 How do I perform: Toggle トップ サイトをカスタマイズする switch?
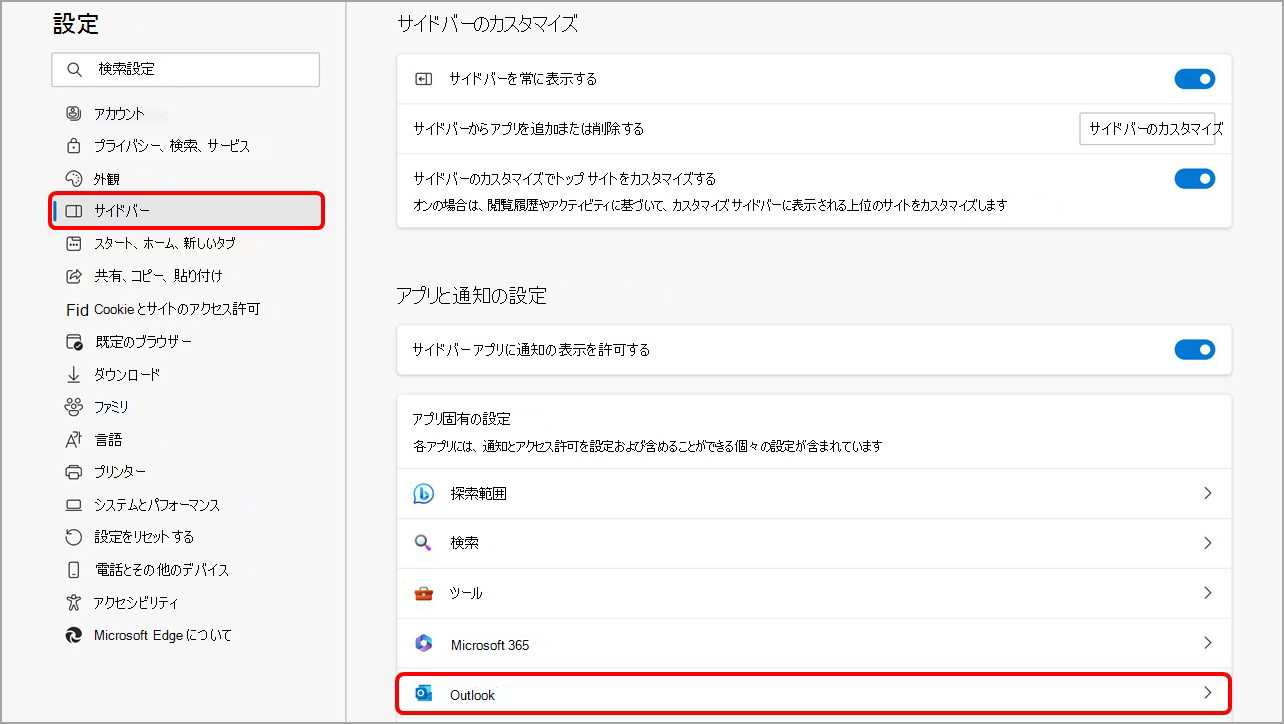click(1194, 179)
